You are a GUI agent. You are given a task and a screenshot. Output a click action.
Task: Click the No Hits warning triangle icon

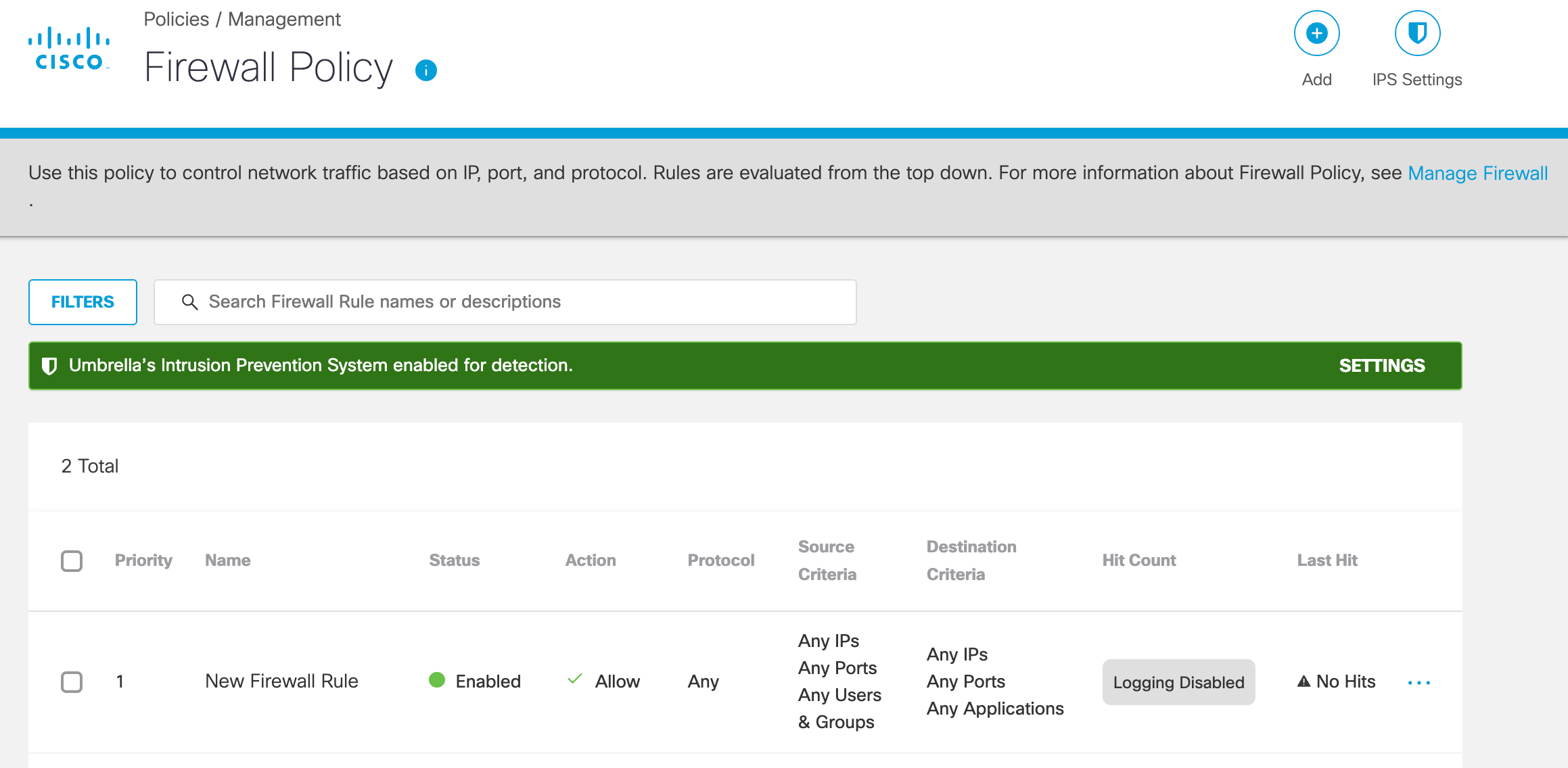point(1304,681)
